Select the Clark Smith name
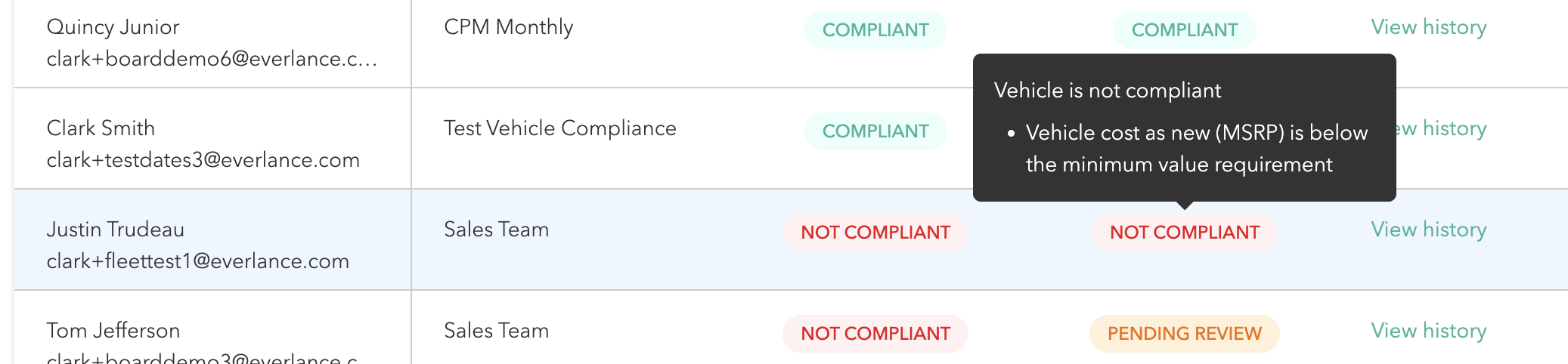The width and height of the screenshot is (1568, 364). click(x=101, y=128)
